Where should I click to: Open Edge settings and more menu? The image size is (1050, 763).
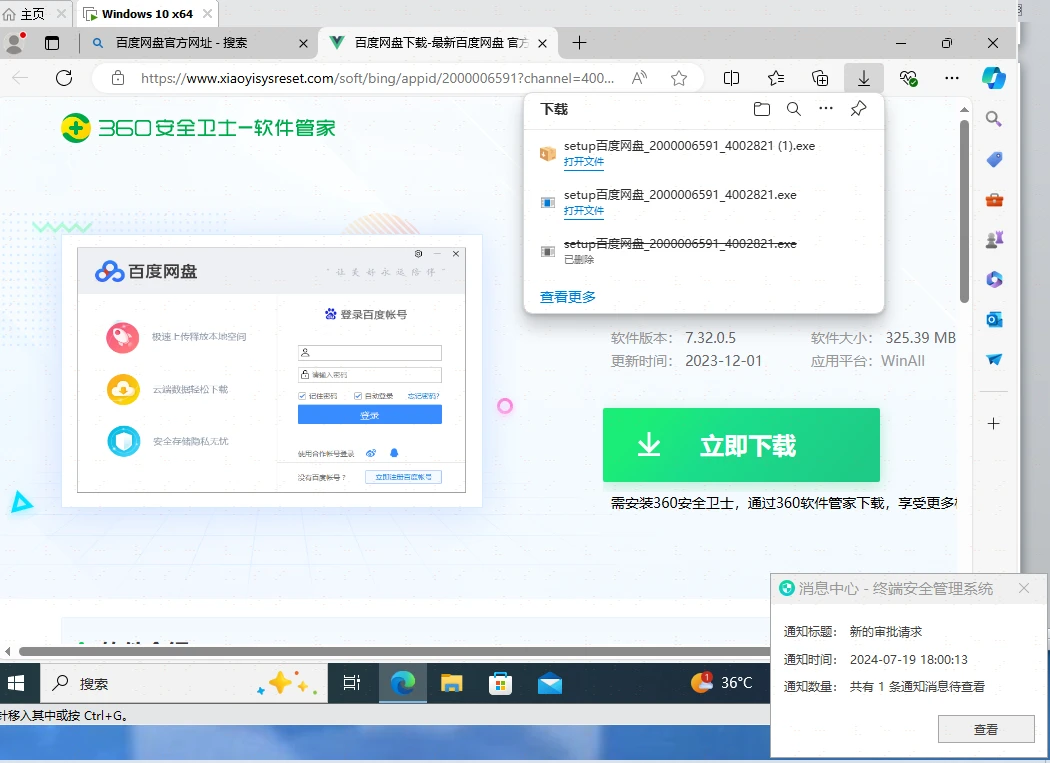tap(951, 77)
